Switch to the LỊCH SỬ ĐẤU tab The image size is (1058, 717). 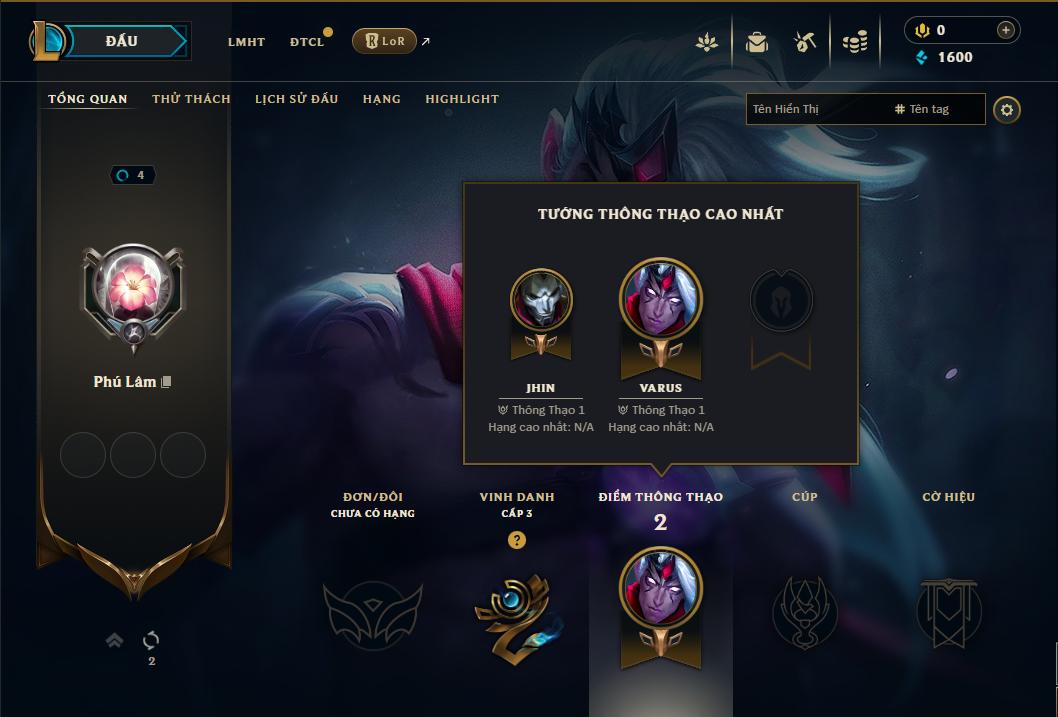pos(296,99)
